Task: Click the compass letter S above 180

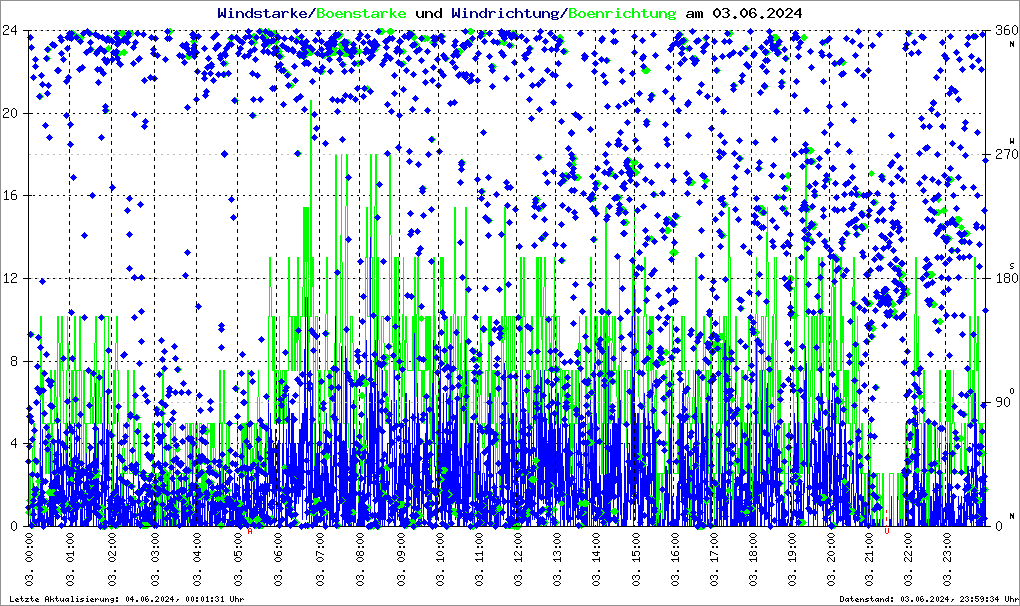Action: click(1012, 266)
